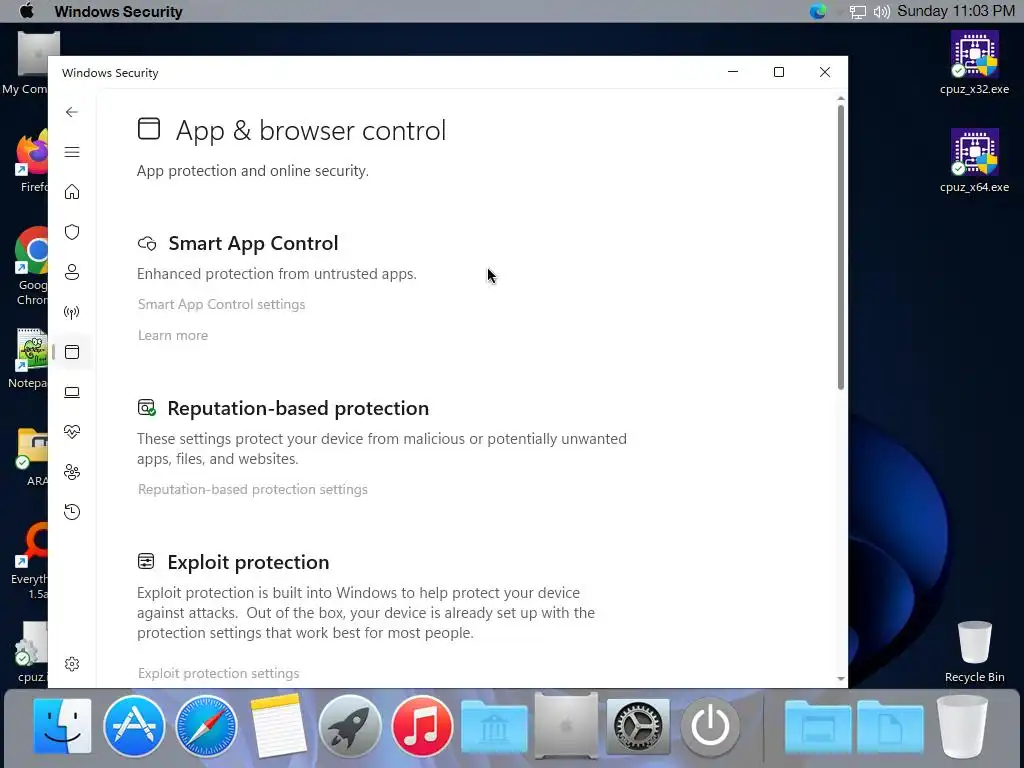Click the scrollbar down arrow
The width and height of the screenshot is (1024, 768).
(840, 679)
